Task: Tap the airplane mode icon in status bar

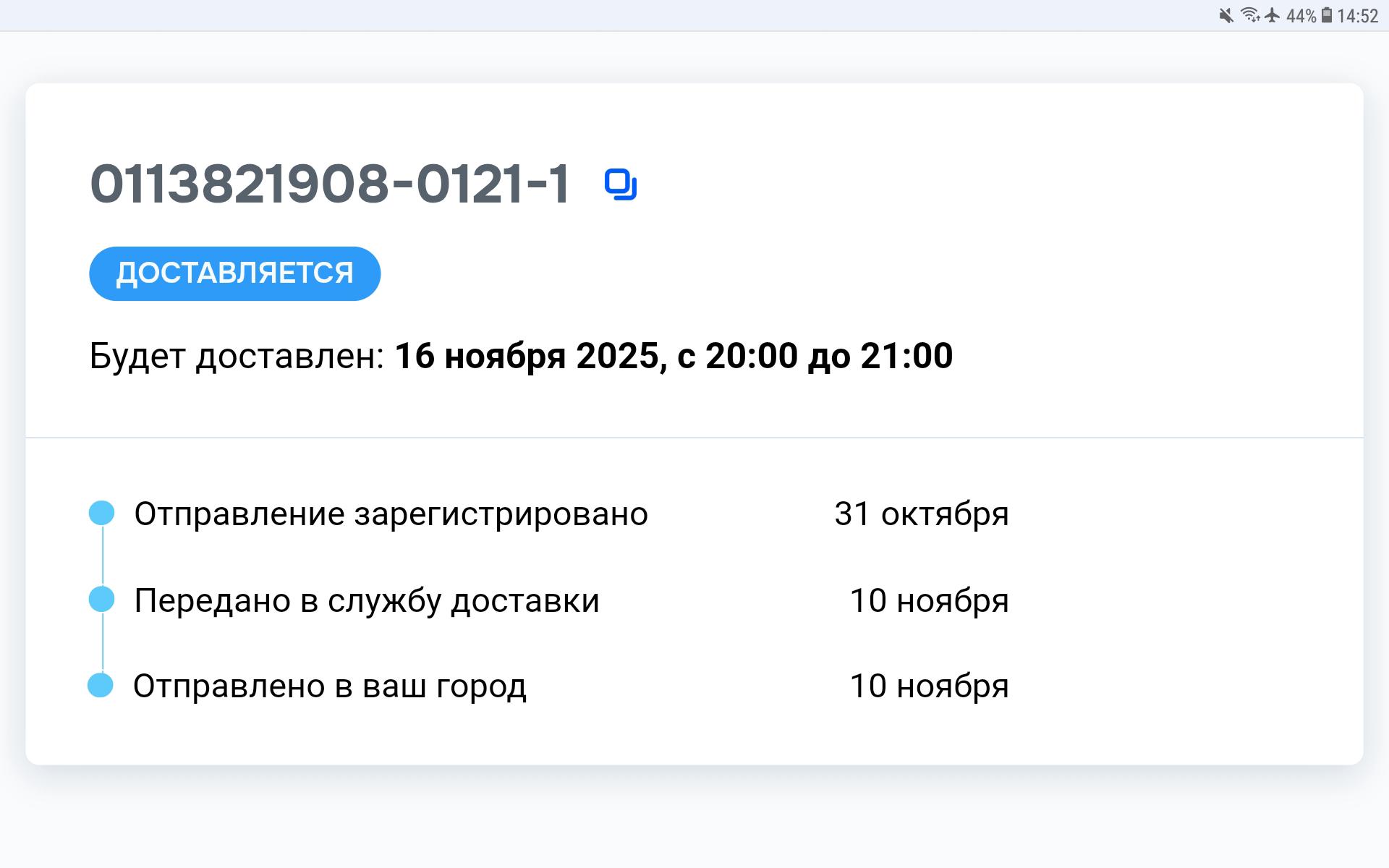Action: [1273, 15]
